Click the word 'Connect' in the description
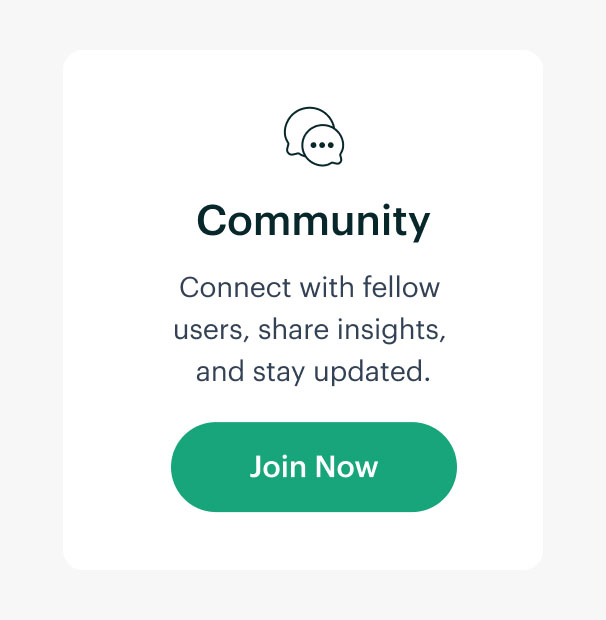This screenshot has height=620, width=606. 235,287
